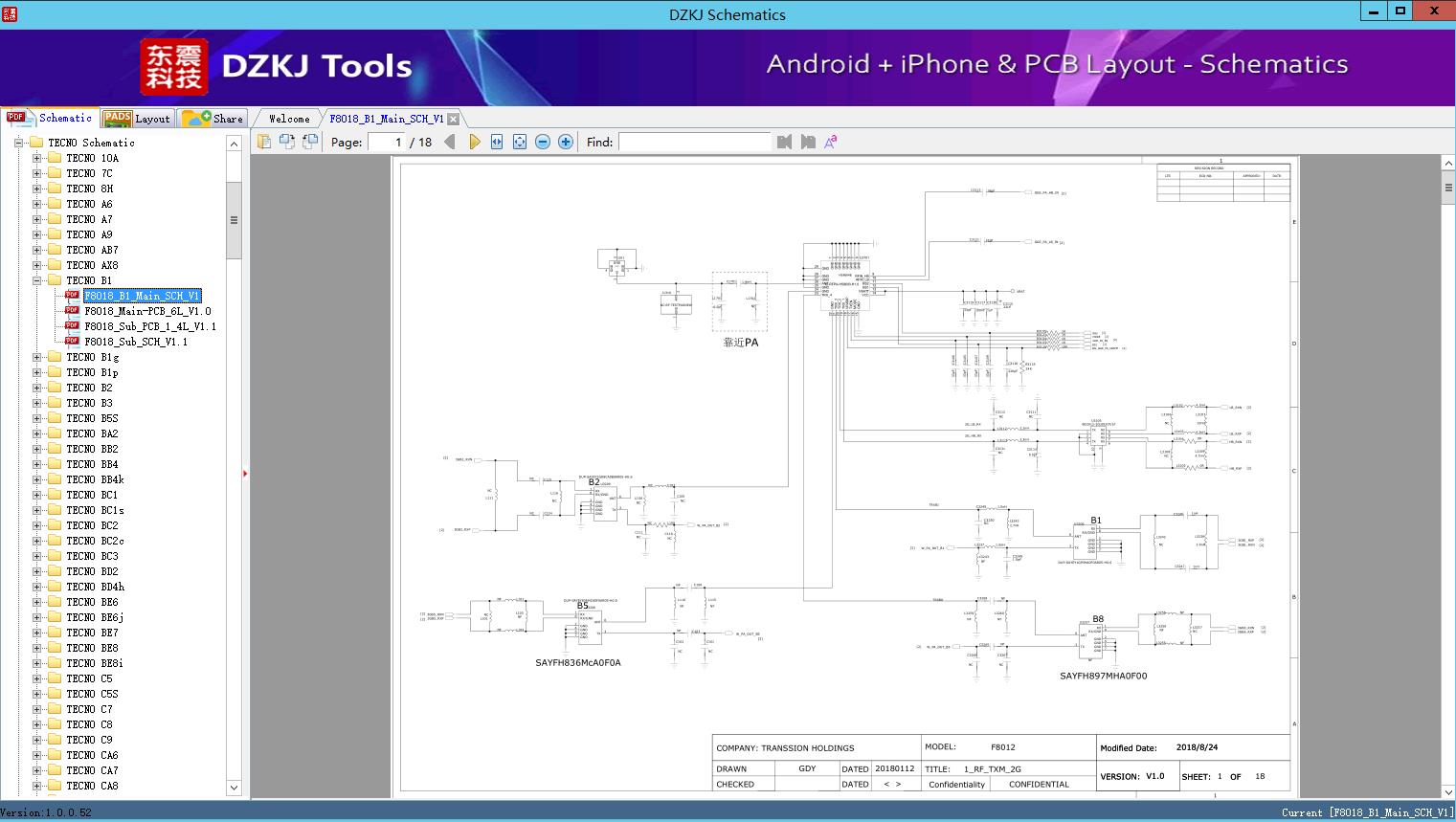The height and width of the screenshot is (822, 1456).
Task: Click the fit width icon
Action: tap(497, 142)
